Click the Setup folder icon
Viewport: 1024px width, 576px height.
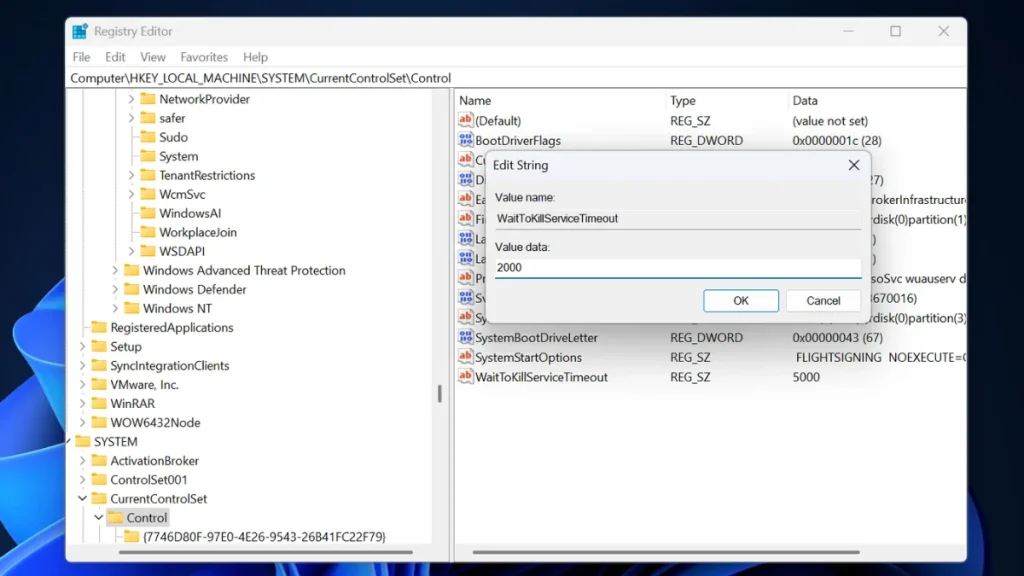click(x=99, y=346)
